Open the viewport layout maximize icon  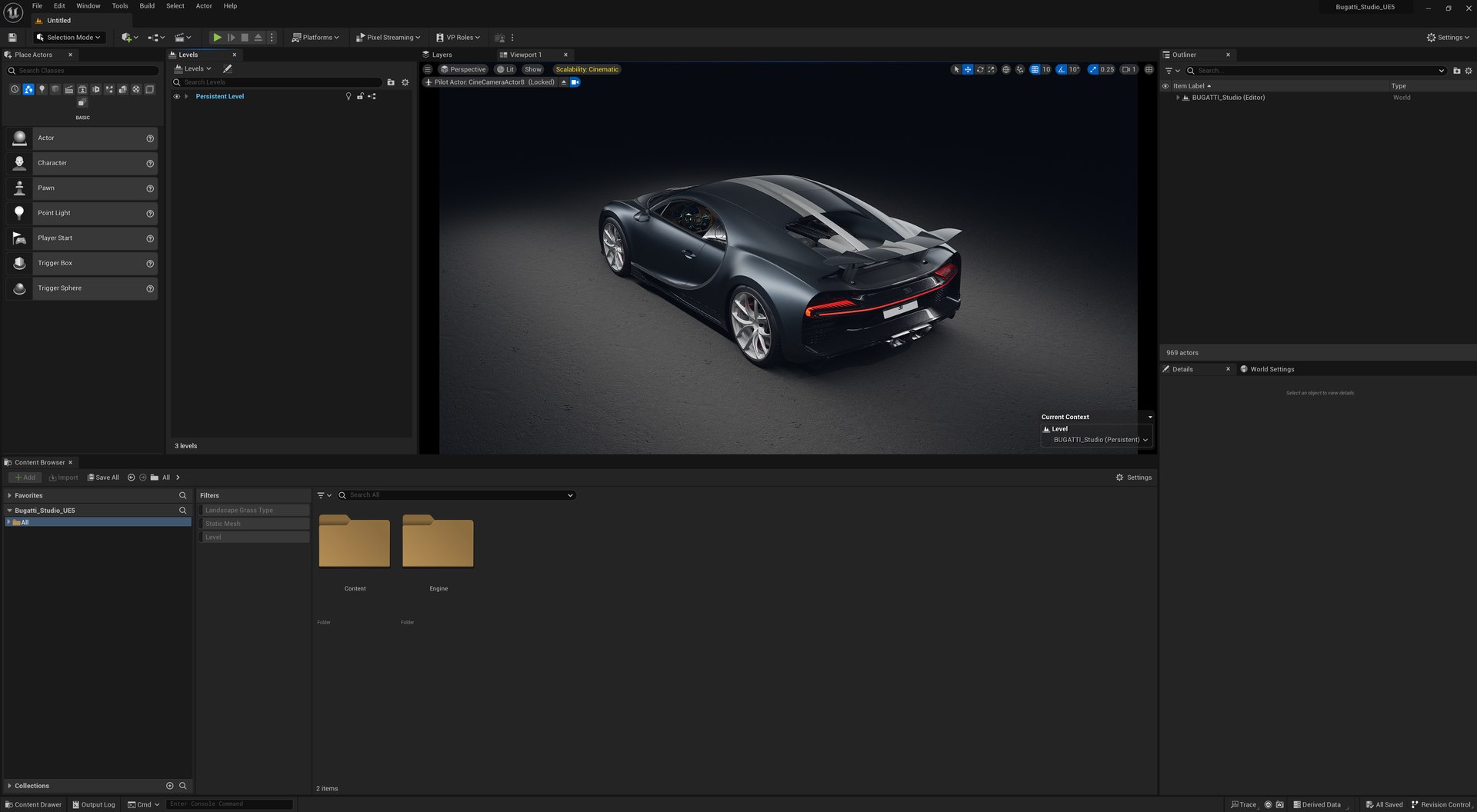[1149, 69]
